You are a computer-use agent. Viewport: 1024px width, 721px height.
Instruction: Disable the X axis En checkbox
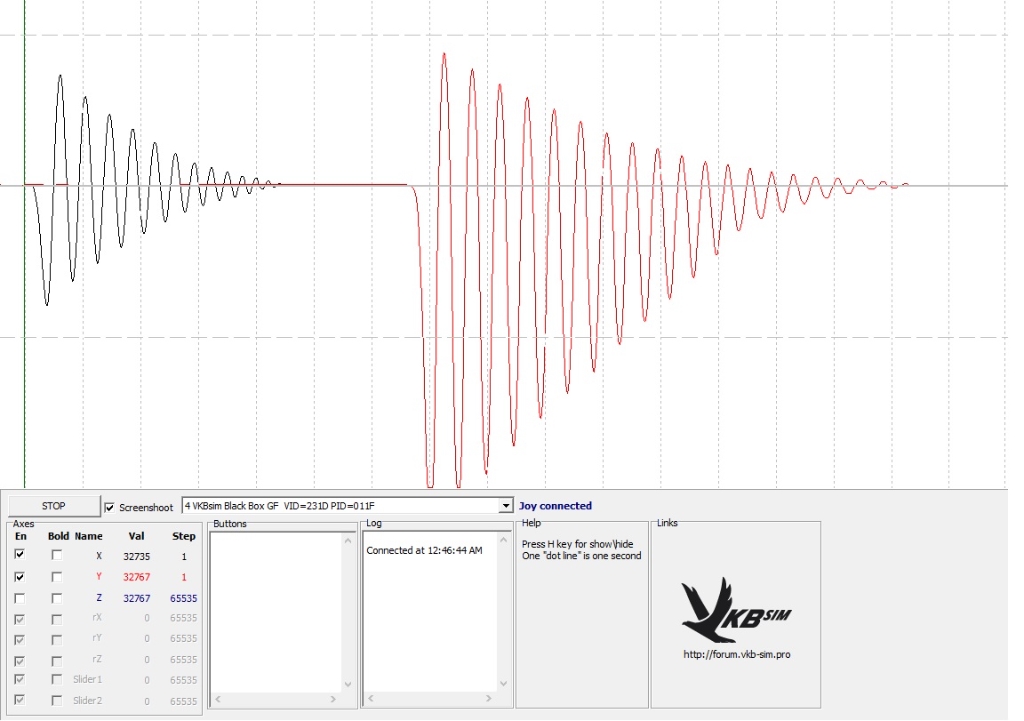point(19,555)
